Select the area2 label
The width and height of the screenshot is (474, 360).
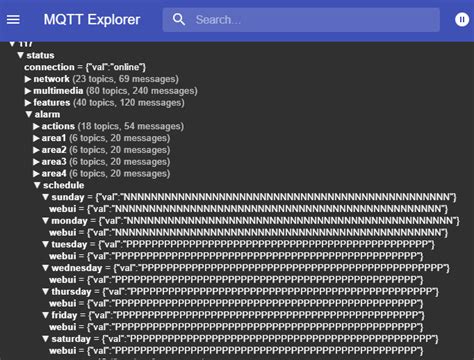[x=54, y=150]
